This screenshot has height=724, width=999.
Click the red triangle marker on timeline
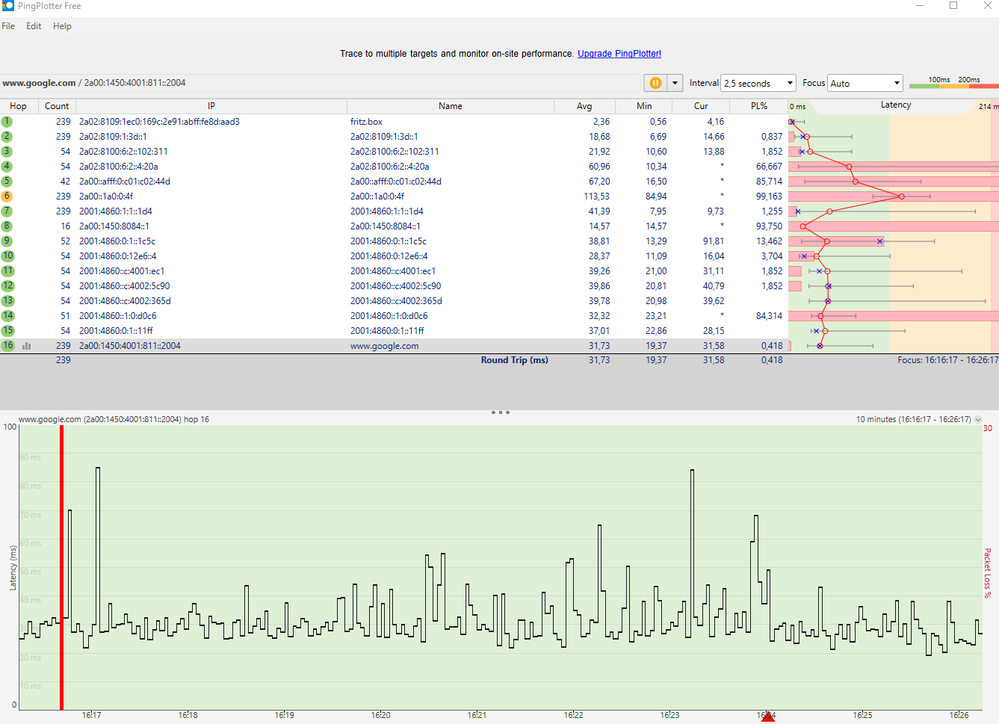point(768,717)
